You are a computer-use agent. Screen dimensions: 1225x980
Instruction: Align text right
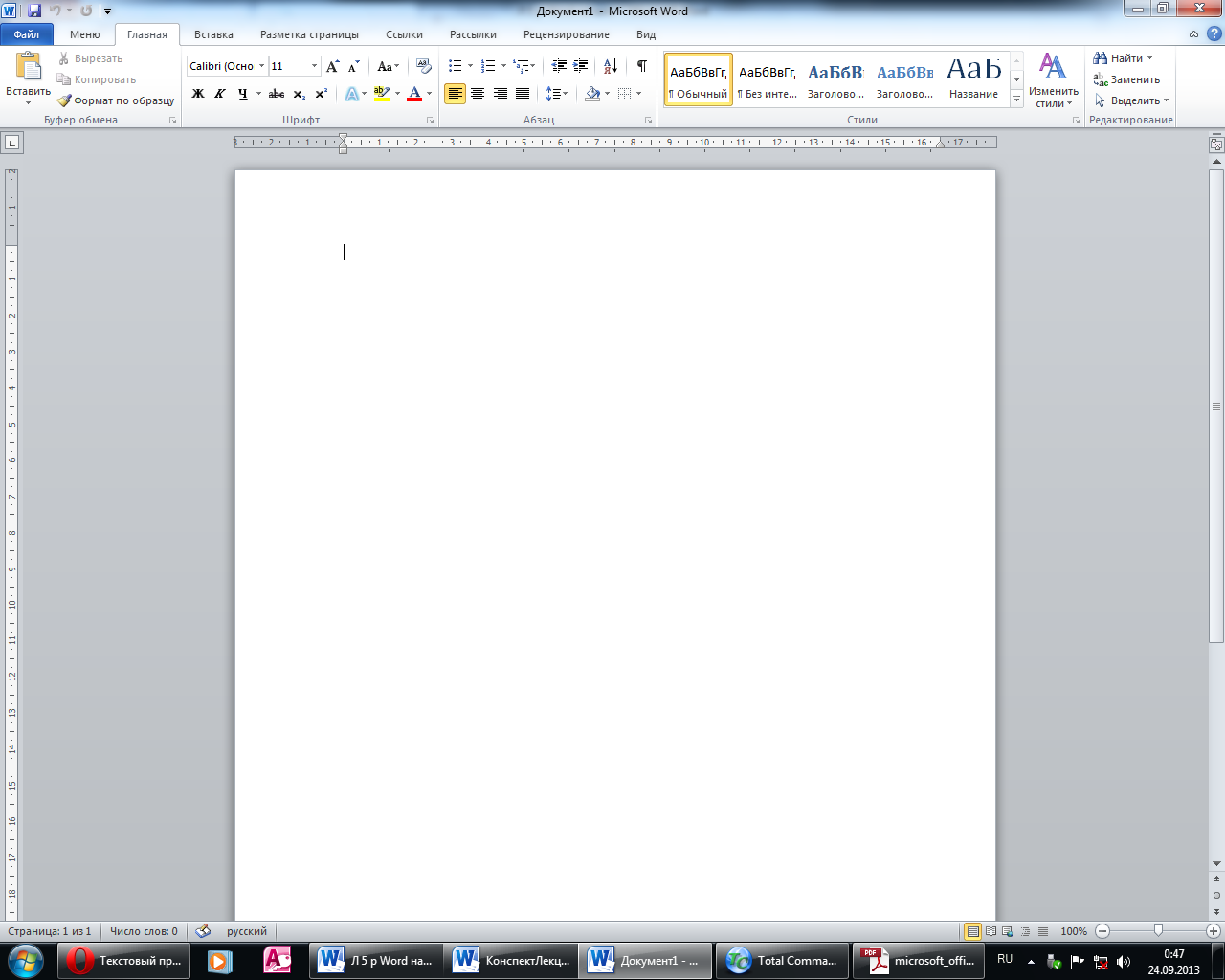click(x=500, y=94)
